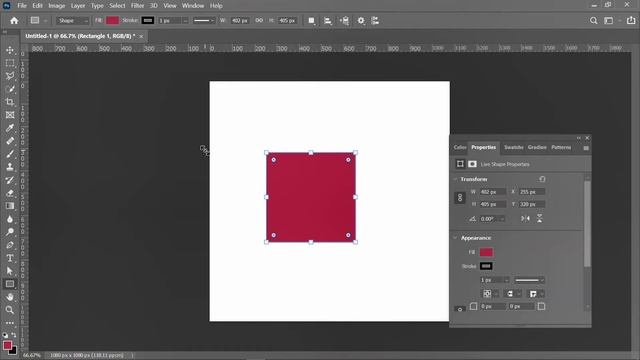Open the Shape tool mode dropdown
640x360 pixels.
click(x=73, y=20)
